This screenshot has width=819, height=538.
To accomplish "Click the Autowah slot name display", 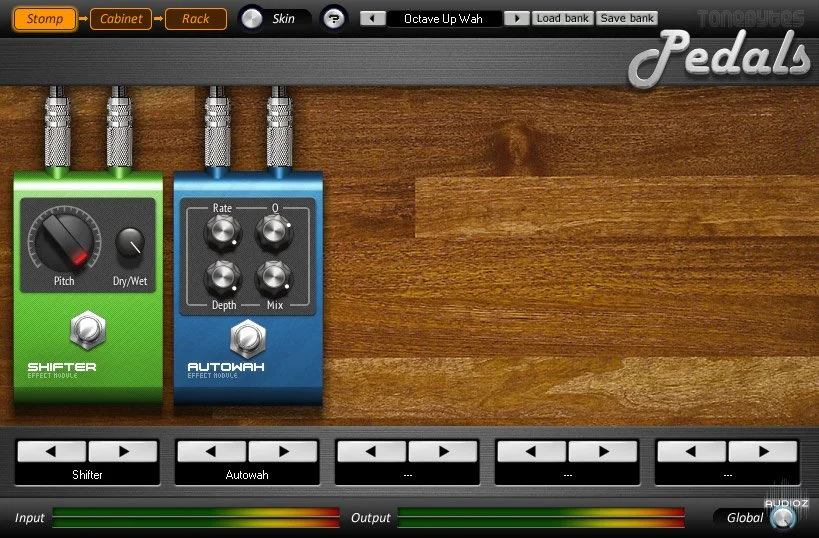I will point(247,475).
